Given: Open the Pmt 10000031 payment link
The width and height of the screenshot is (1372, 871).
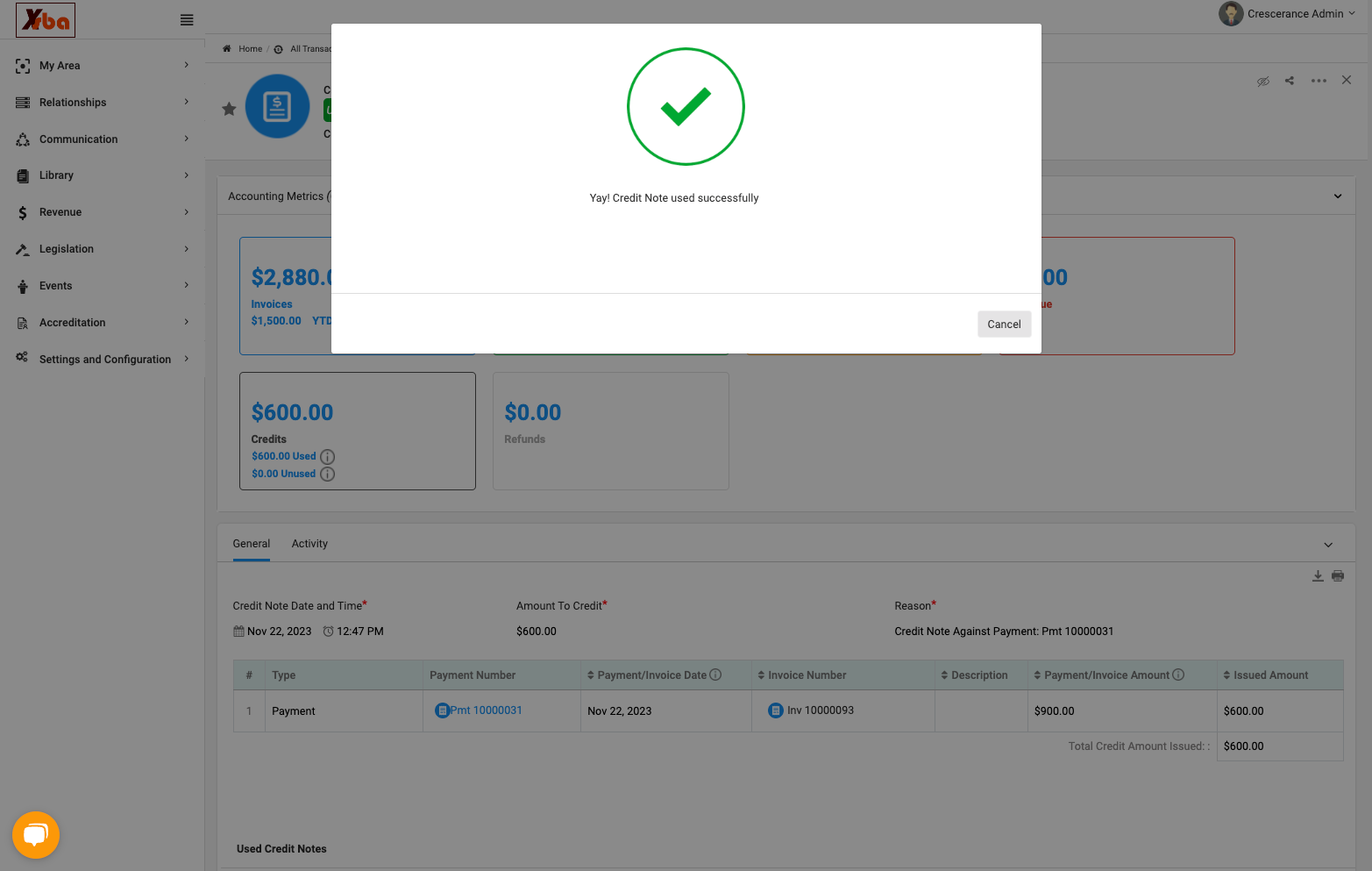Looking at the screenshot, I should (x=486, y=710).
